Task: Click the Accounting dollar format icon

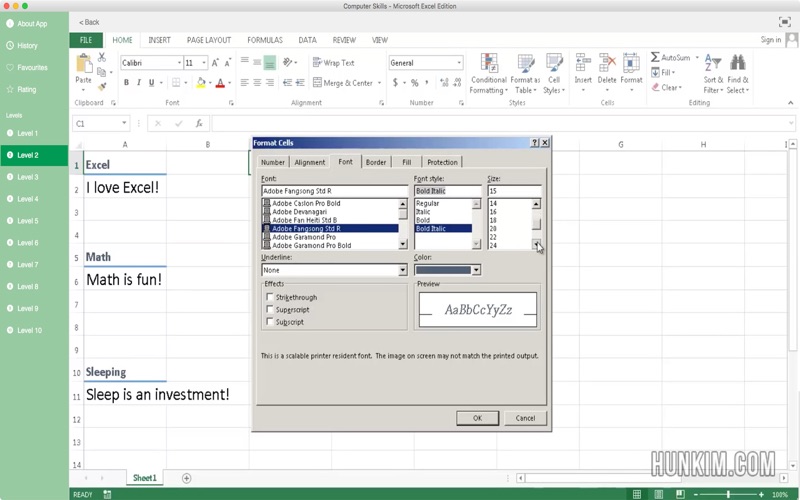Action: (395, 83)
